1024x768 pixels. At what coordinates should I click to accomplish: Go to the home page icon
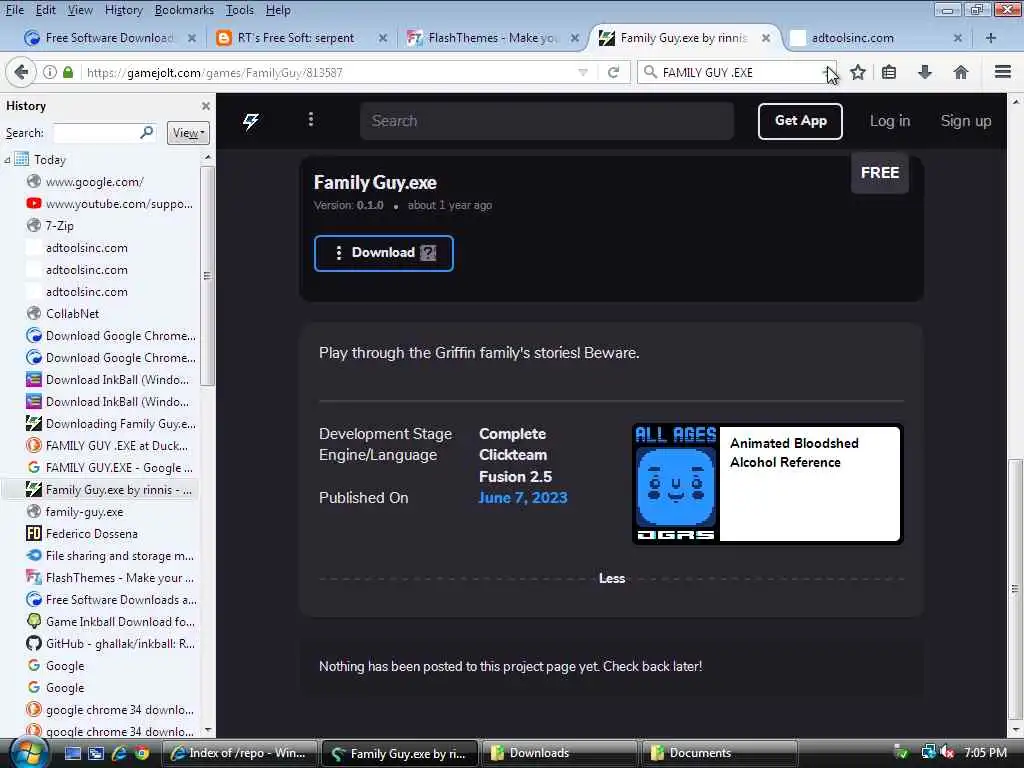pos(961,72)
